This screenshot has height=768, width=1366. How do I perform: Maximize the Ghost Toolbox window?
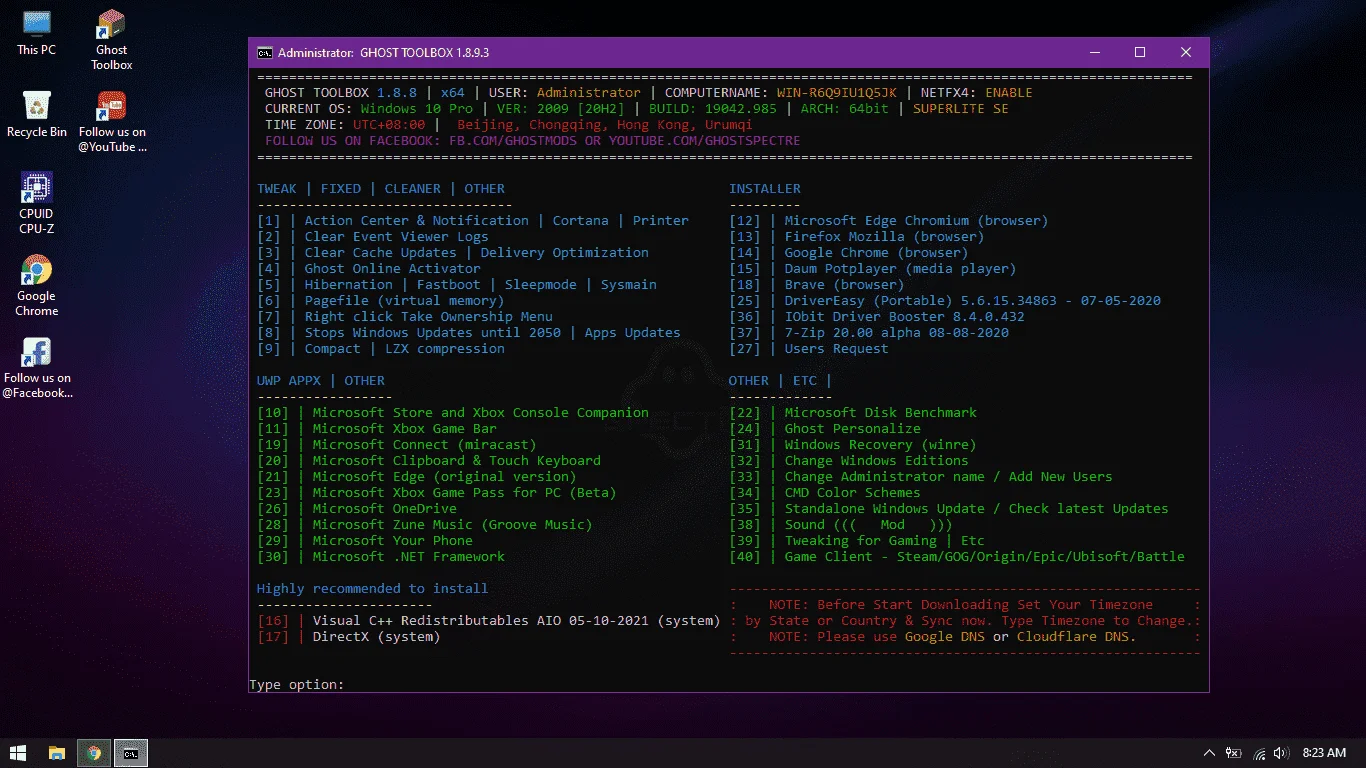click(1140, 53)
